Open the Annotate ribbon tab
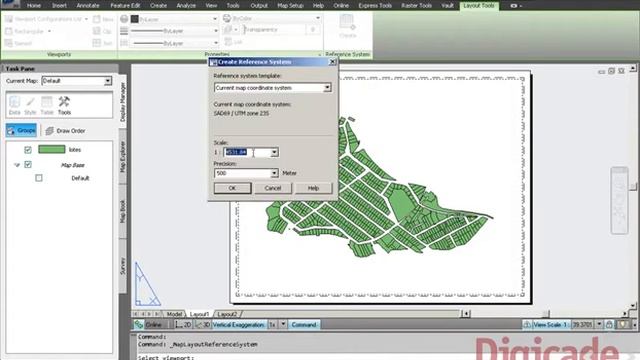 pyautogui.click(x=88, y=5)
